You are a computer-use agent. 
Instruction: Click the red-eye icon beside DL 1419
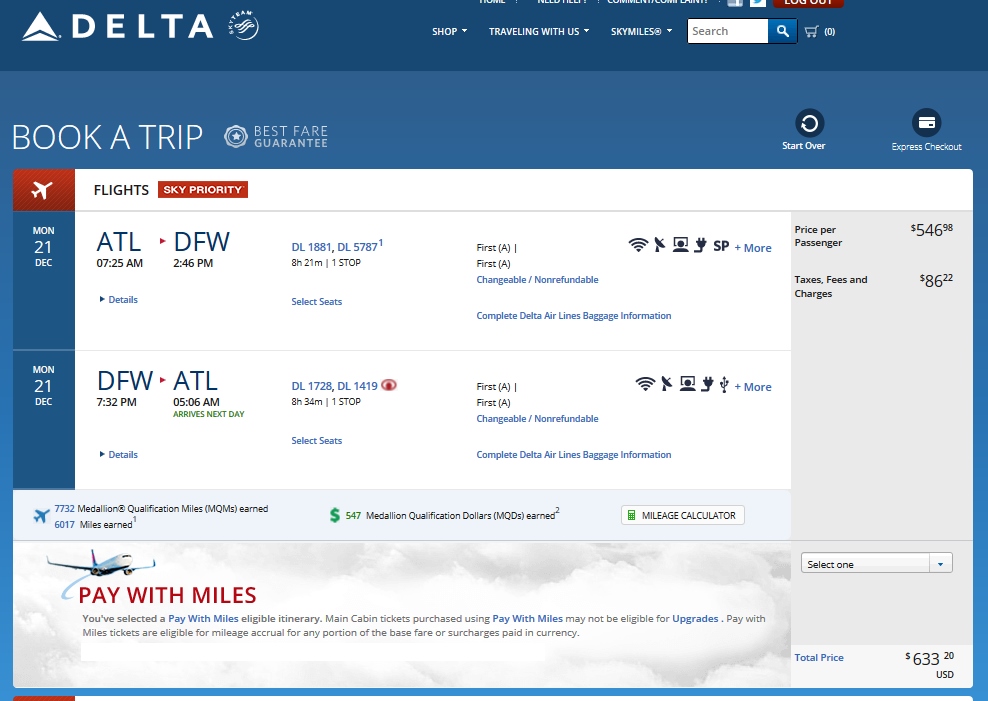click(390, 386)
